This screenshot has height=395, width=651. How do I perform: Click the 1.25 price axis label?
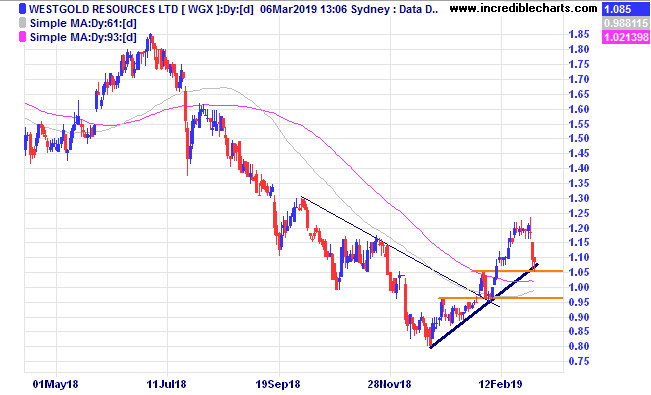(579, 213)
